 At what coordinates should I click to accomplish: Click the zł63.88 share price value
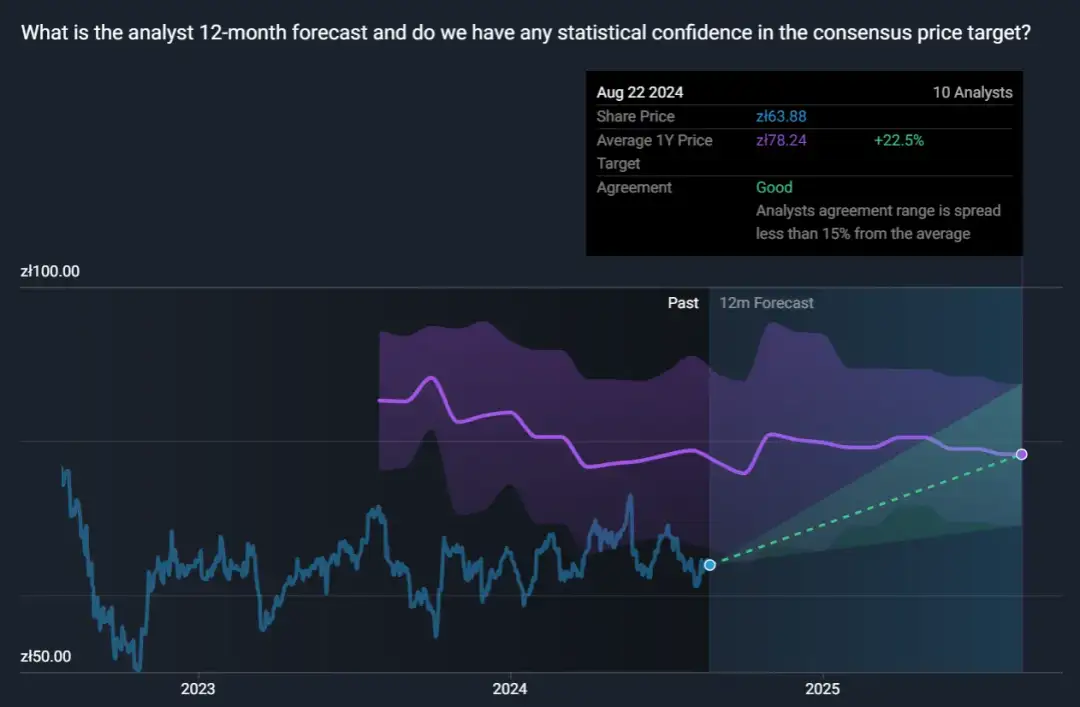point(781,117)
